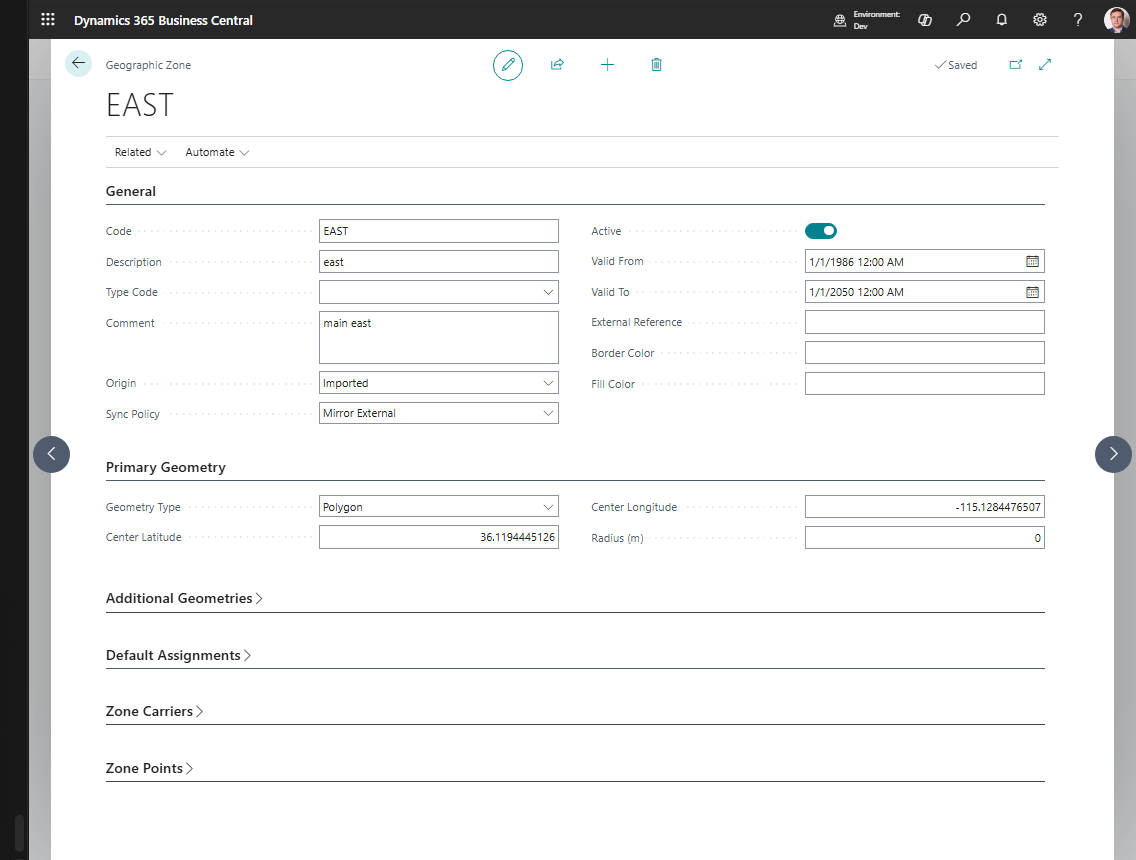Go to previous record arrow
1136x860 pixels.
pyautogui.click(x=51, y=454)
